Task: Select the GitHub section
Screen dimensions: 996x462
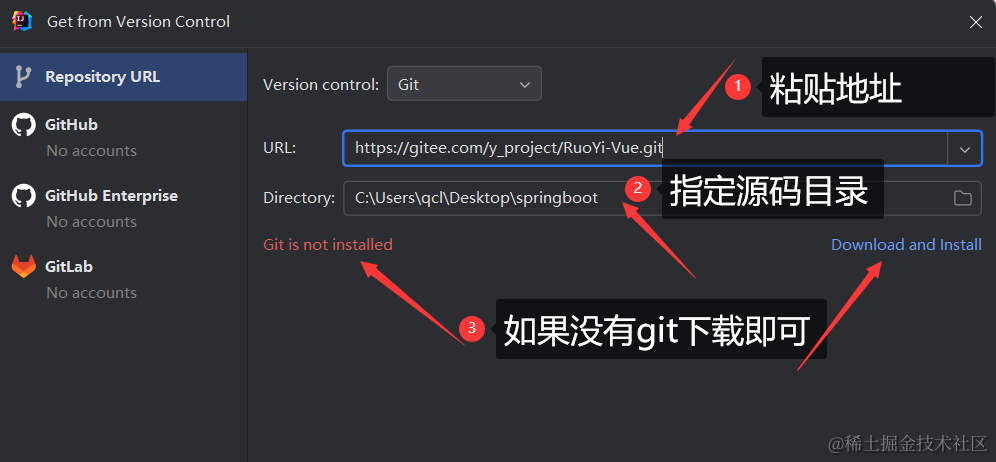Action: [x=123, y=137]
